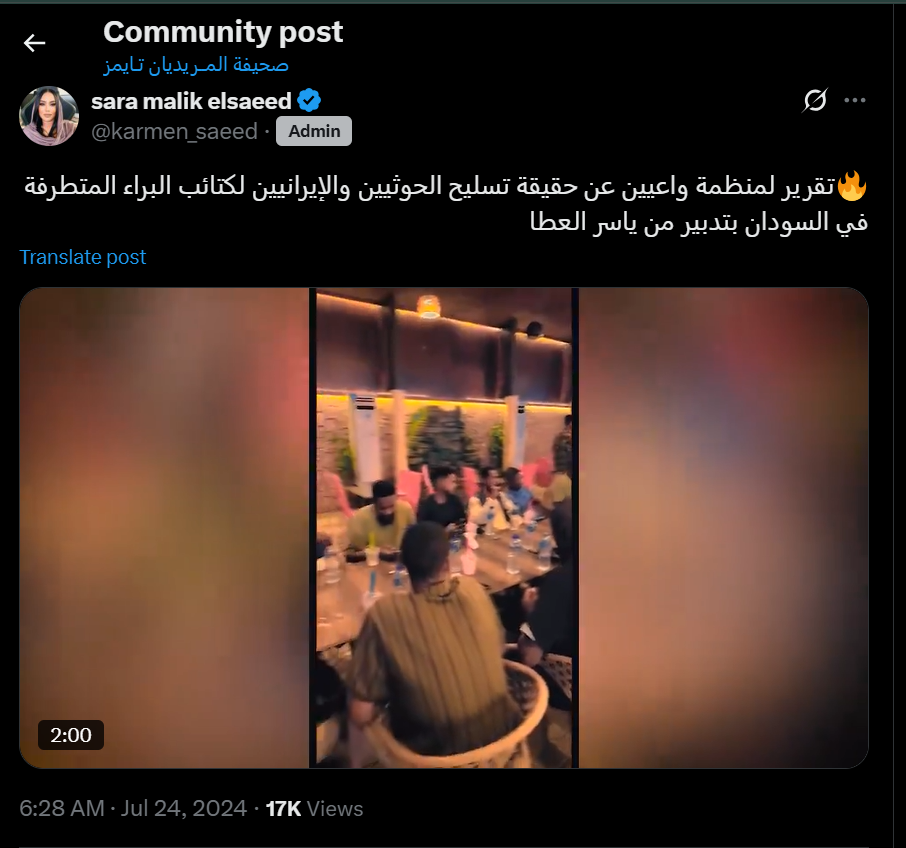Click the 2:00 video duration badge

[70, 735]
